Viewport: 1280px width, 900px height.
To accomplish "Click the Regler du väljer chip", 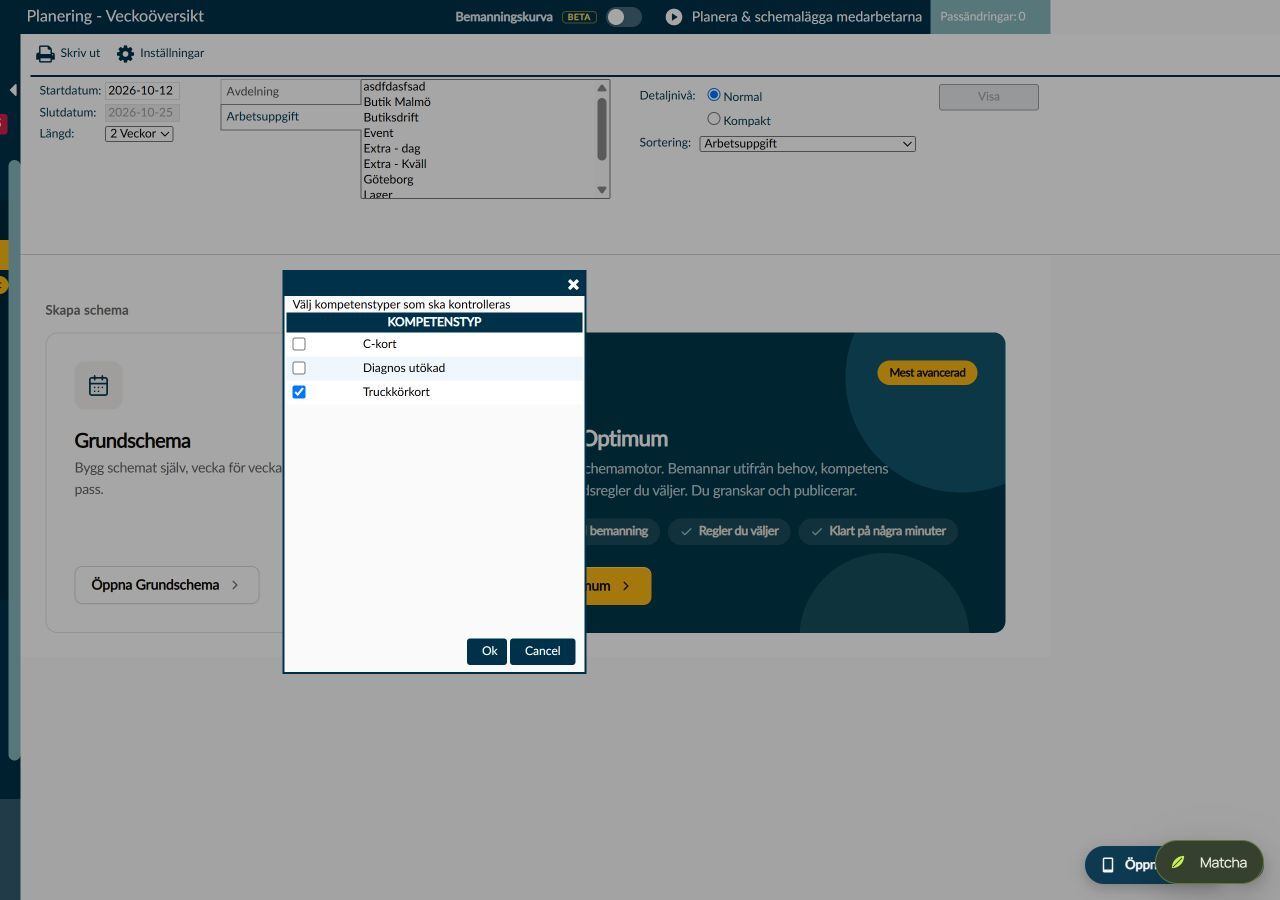I will (x=730, y=531).
